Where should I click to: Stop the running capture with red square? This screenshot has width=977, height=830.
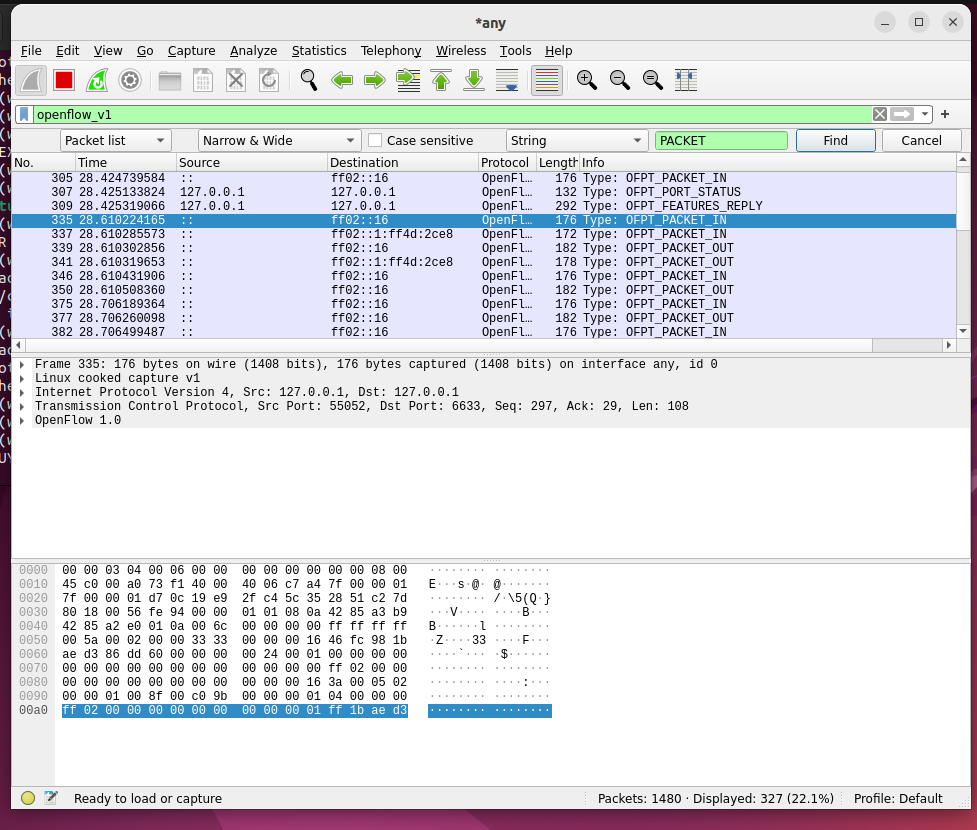(64, 80)
